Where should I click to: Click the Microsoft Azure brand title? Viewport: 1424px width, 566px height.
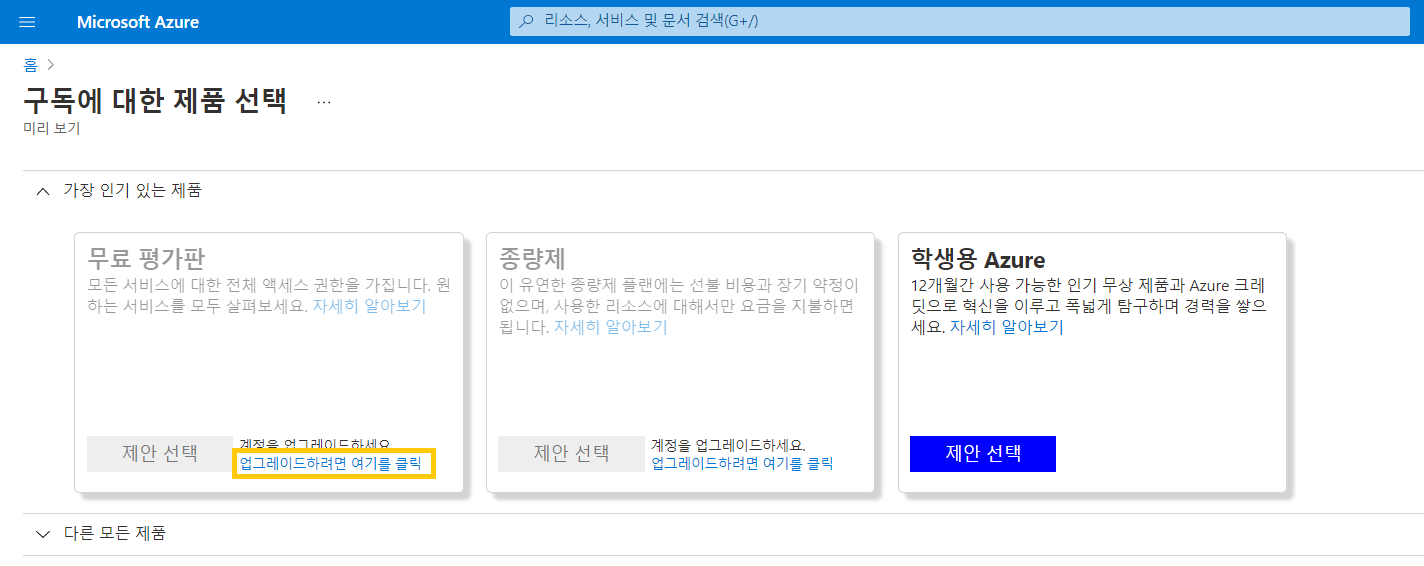(138, 22)
